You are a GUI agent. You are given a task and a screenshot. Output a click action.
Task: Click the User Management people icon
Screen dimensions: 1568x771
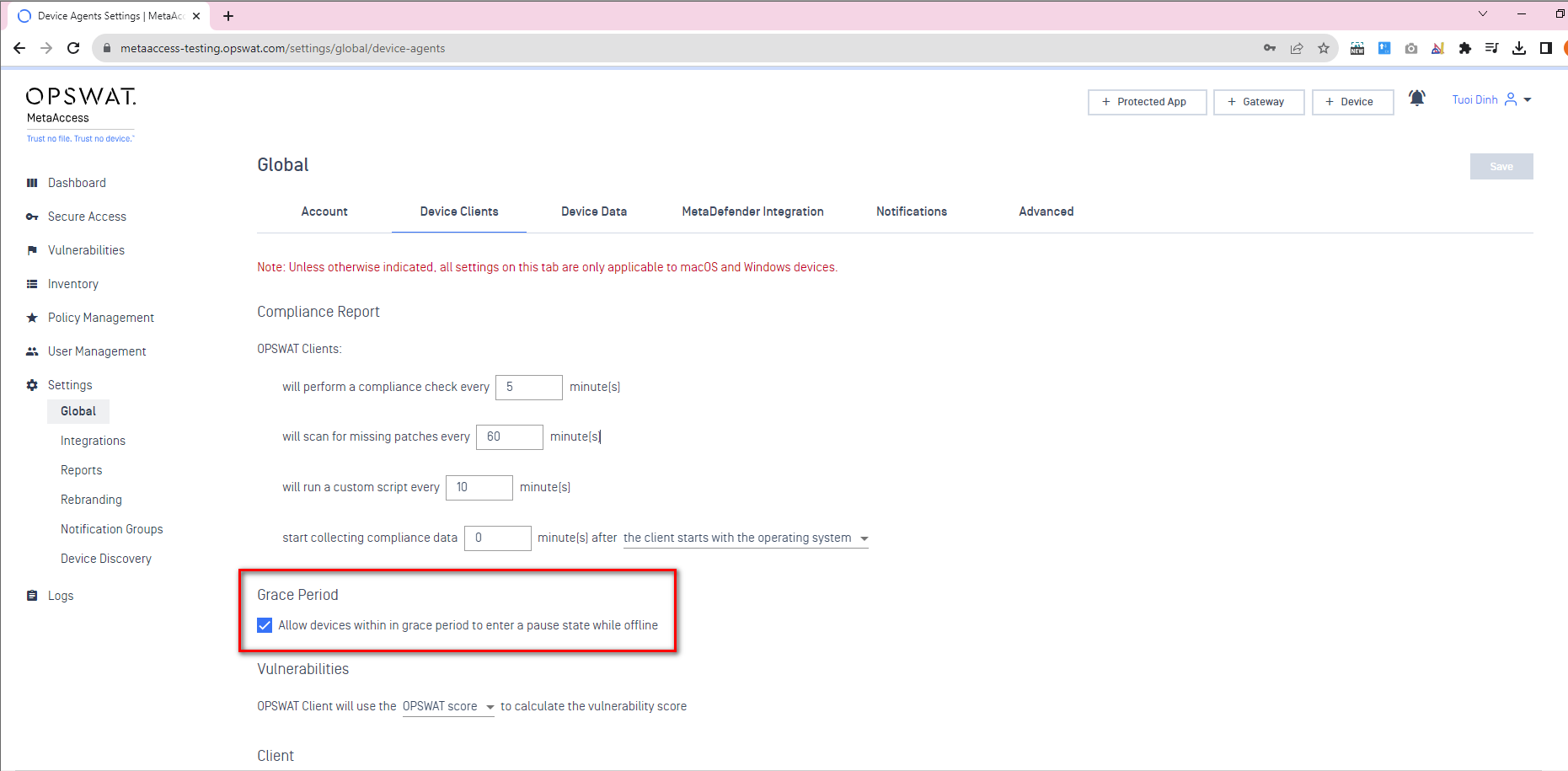(x=32, y=351)
